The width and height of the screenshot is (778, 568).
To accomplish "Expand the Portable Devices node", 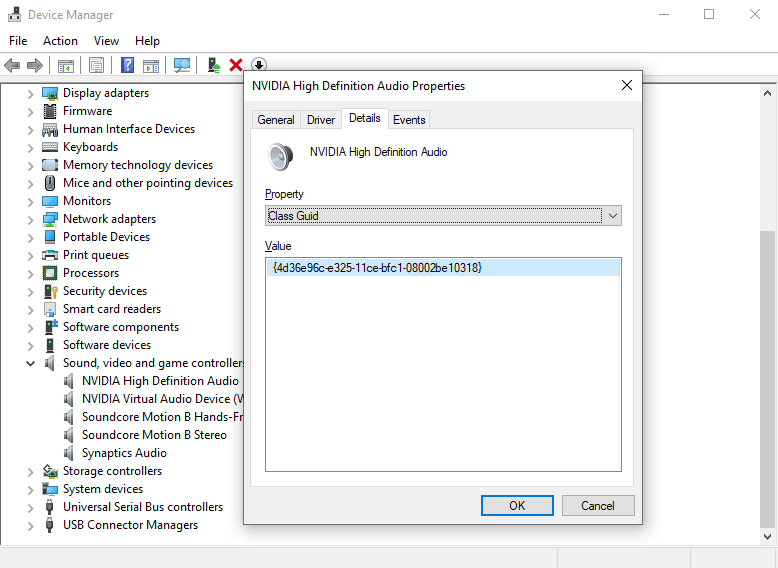I will point(30,238).
